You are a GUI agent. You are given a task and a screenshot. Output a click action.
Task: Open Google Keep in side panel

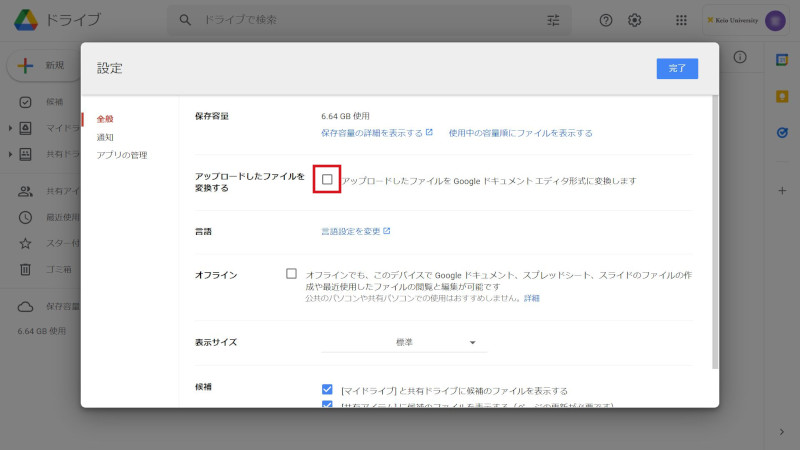click(782, 96)
